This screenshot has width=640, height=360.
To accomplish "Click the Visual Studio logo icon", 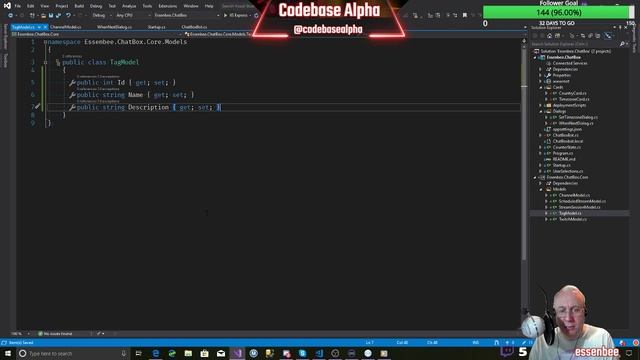I will tap(7, 6).
